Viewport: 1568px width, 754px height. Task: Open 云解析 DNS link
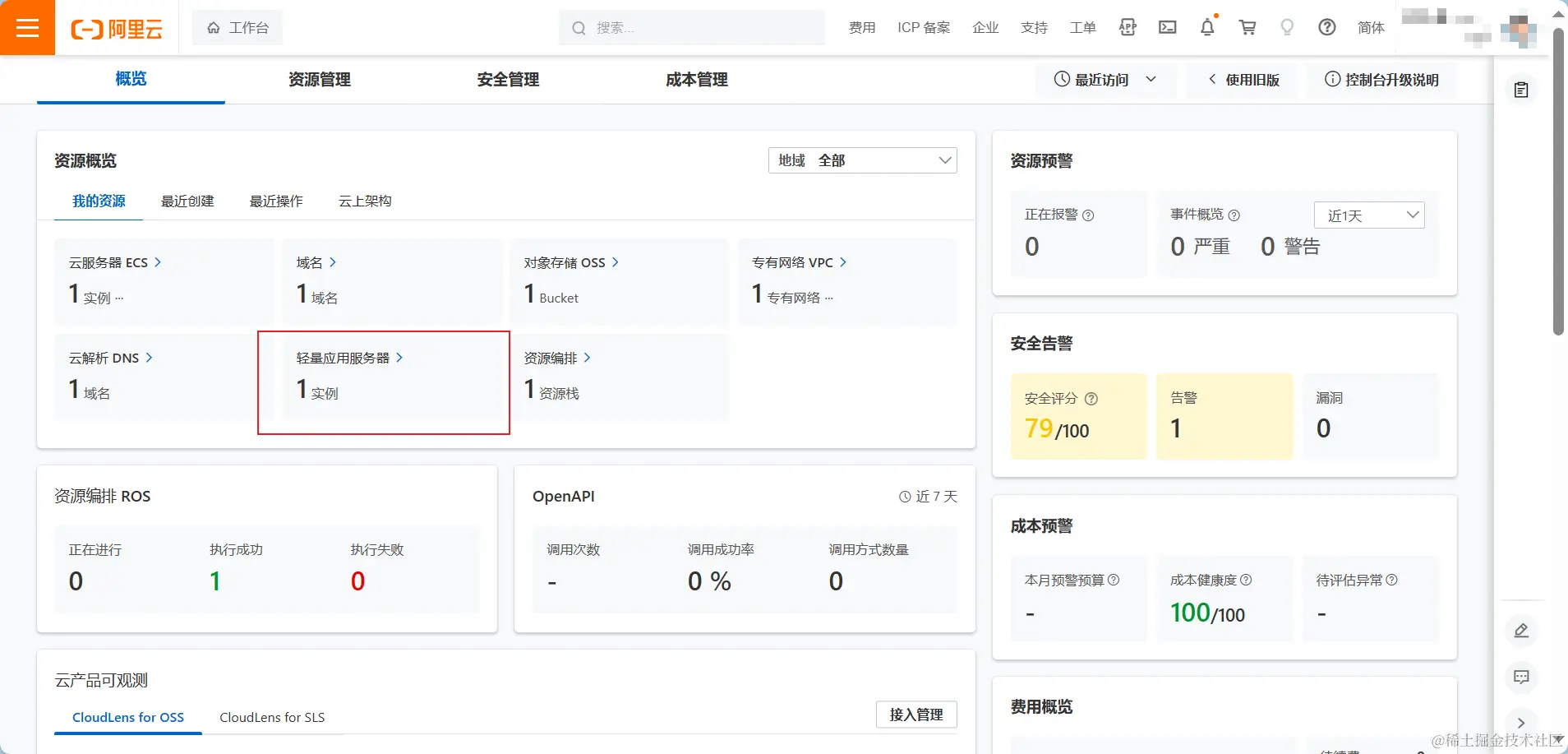[x=110, y=358]
